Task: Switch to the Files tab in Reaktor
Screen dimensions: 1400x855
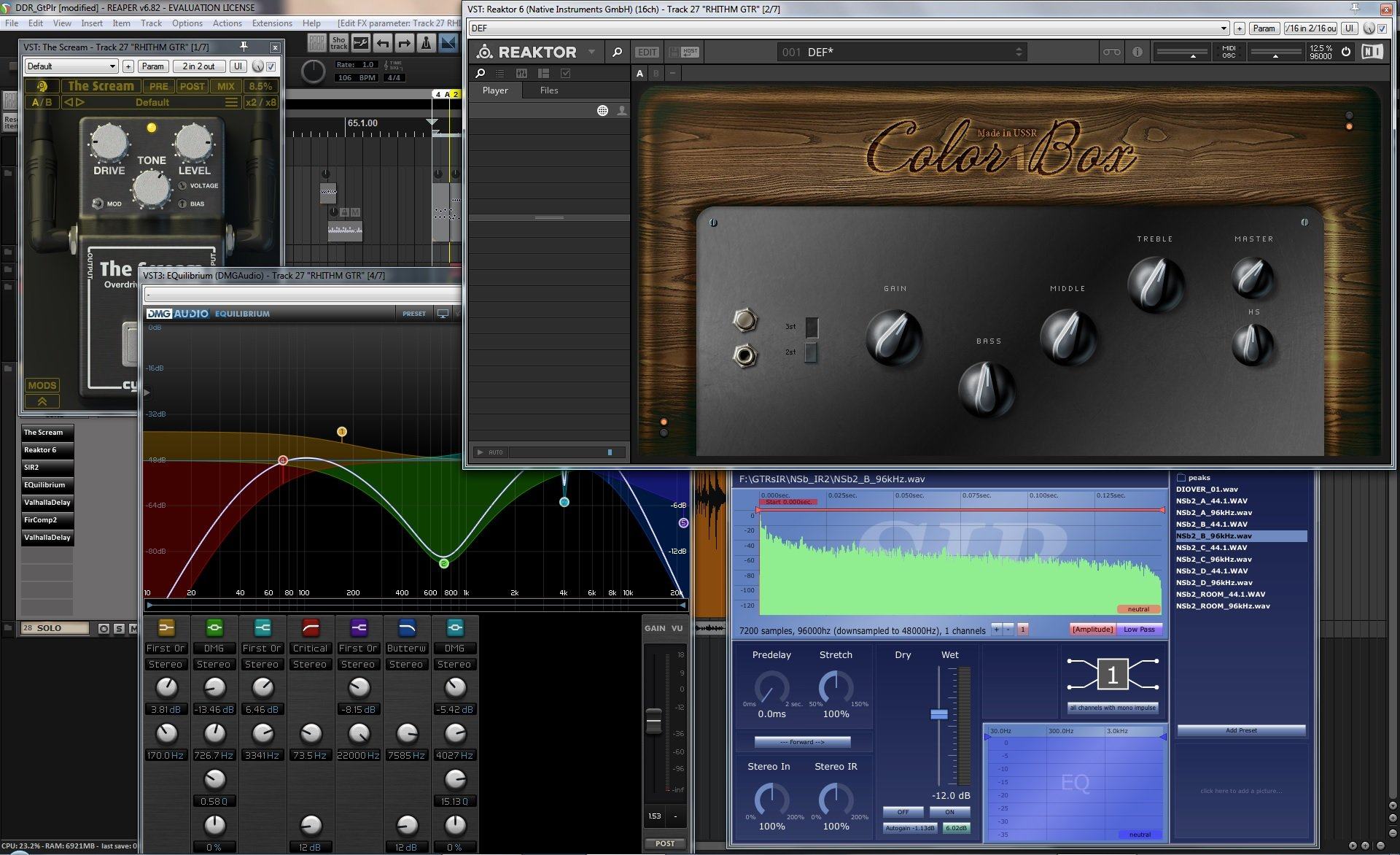Action: (548, 90)
